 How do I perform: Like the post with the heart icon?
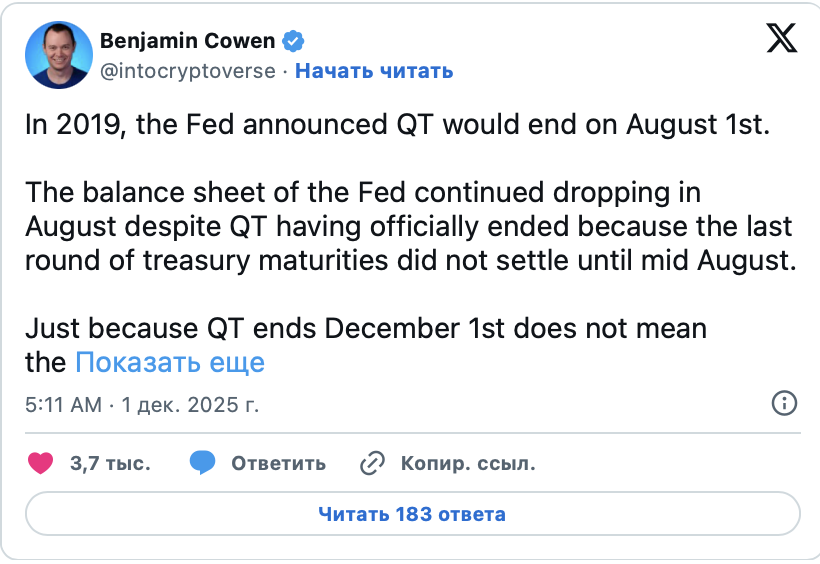40,463
